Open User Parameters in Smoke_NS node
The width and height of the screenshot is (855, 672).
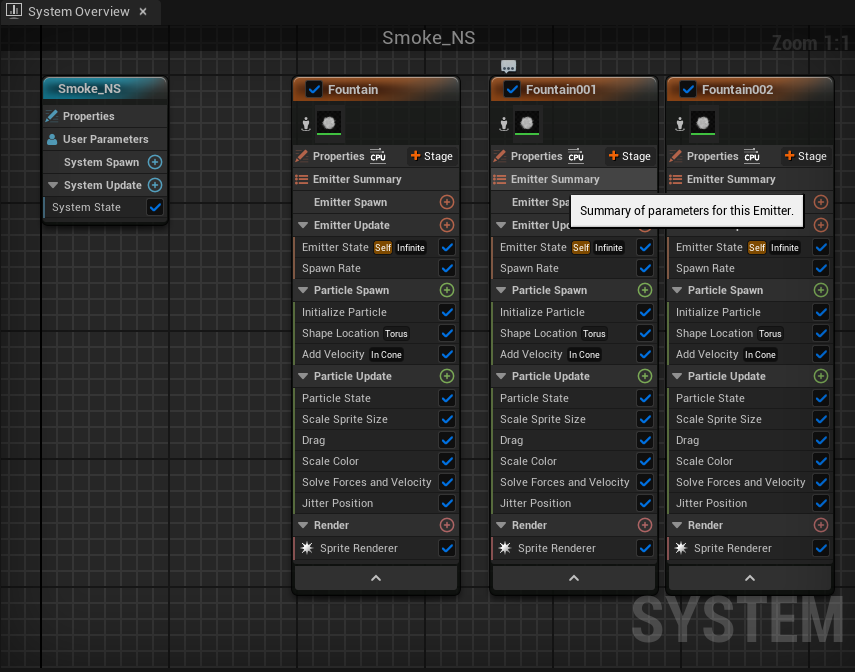pyautogui.click(x=105, y=139)
